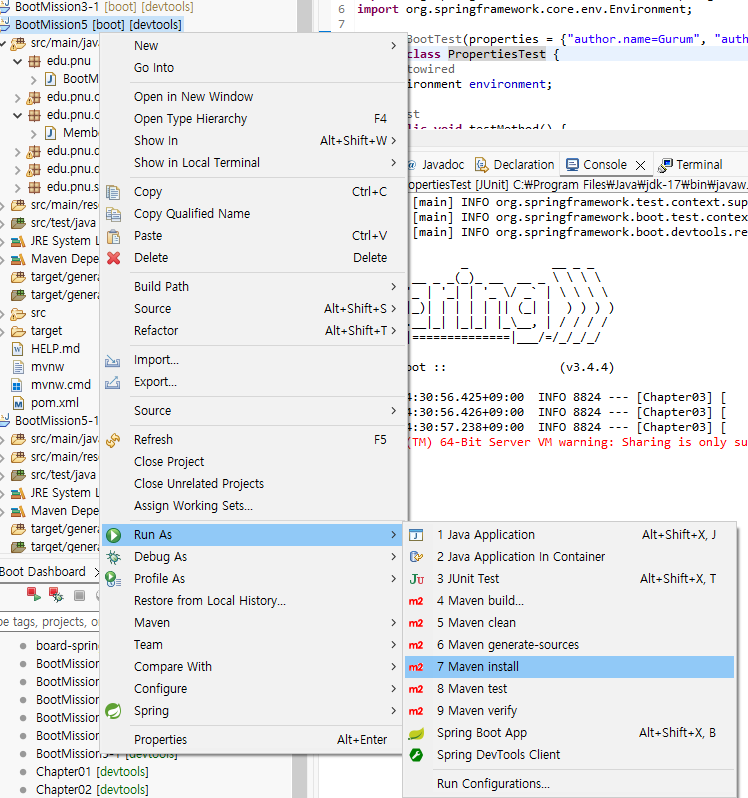The image size is (748, 798).
Task: Click Boot Dashboard gray stop icon
Action: click(79, 595)
